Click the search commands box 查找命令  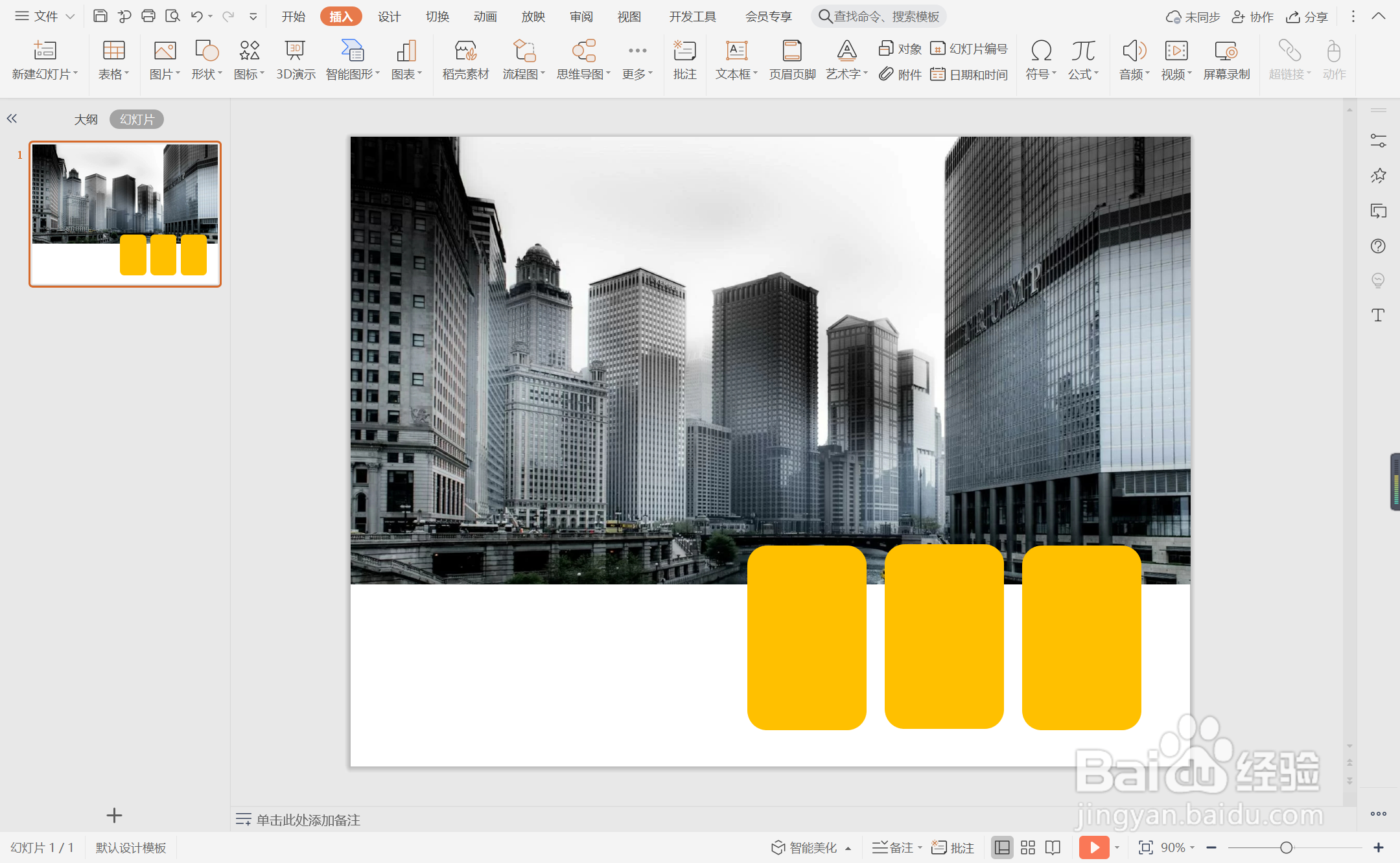coord(879,16)
